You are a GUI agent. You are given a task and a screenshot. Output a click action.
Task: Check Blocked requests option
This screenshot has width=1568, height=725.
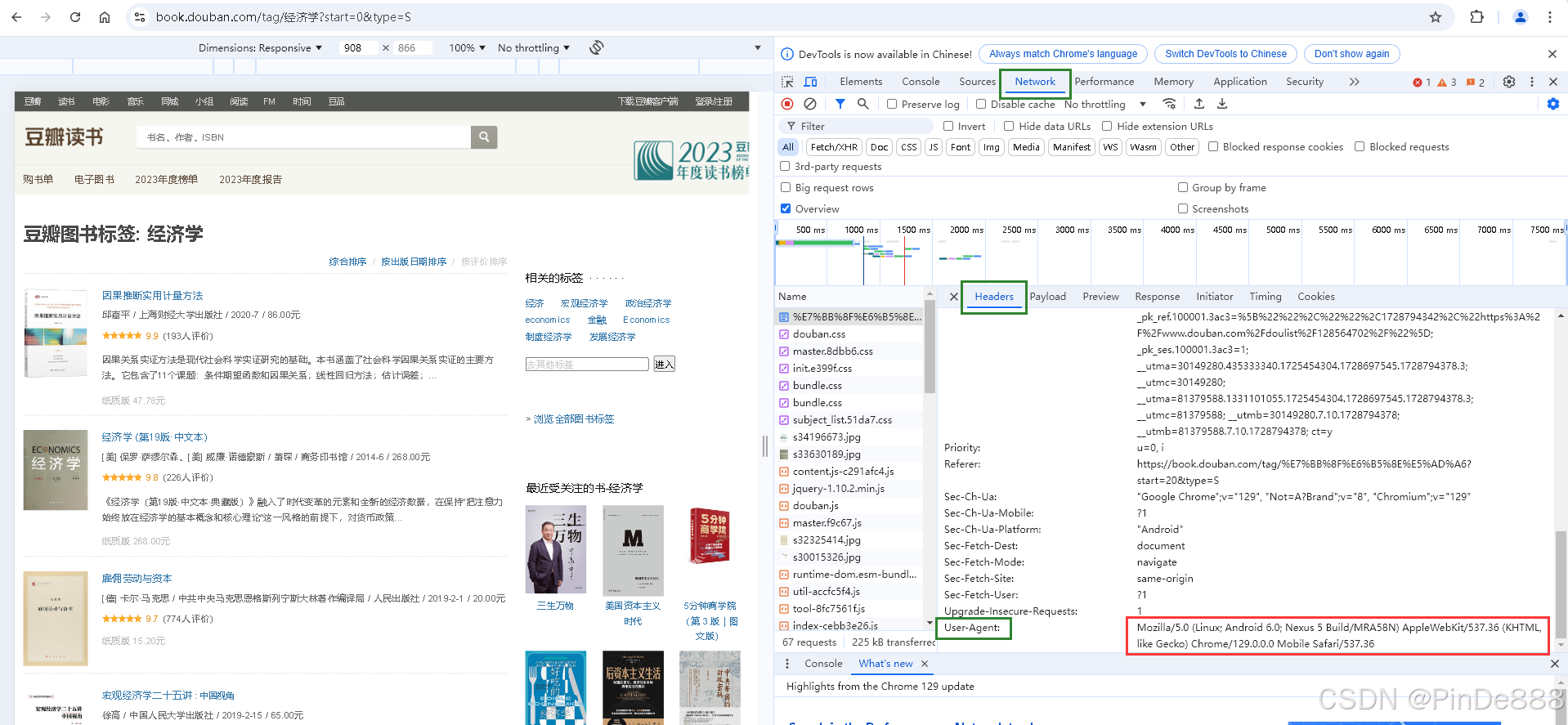click(x=1360, y=146)
